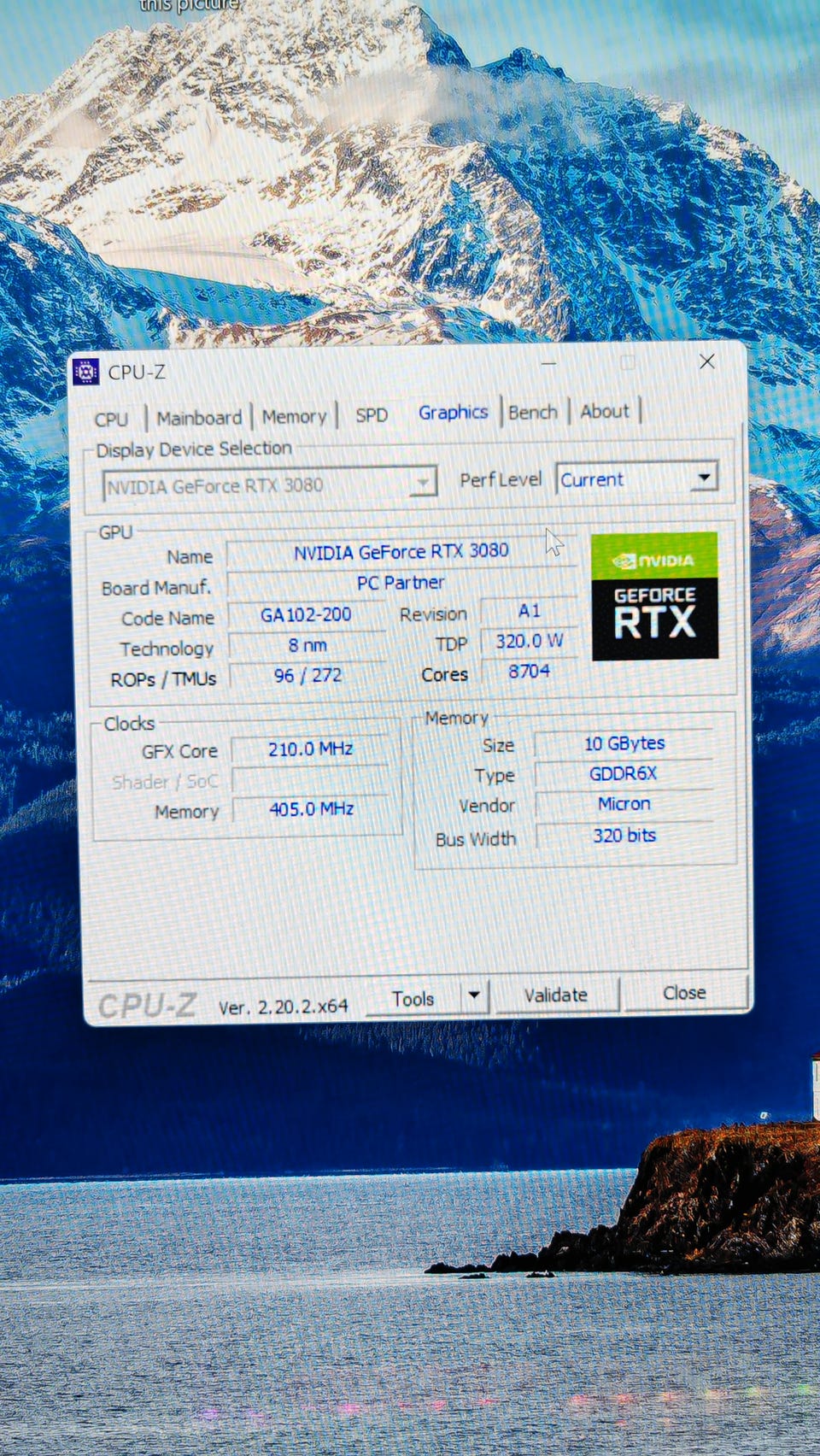Click the A1 revision value
The image size is (820, 1456).
point(529,611)
